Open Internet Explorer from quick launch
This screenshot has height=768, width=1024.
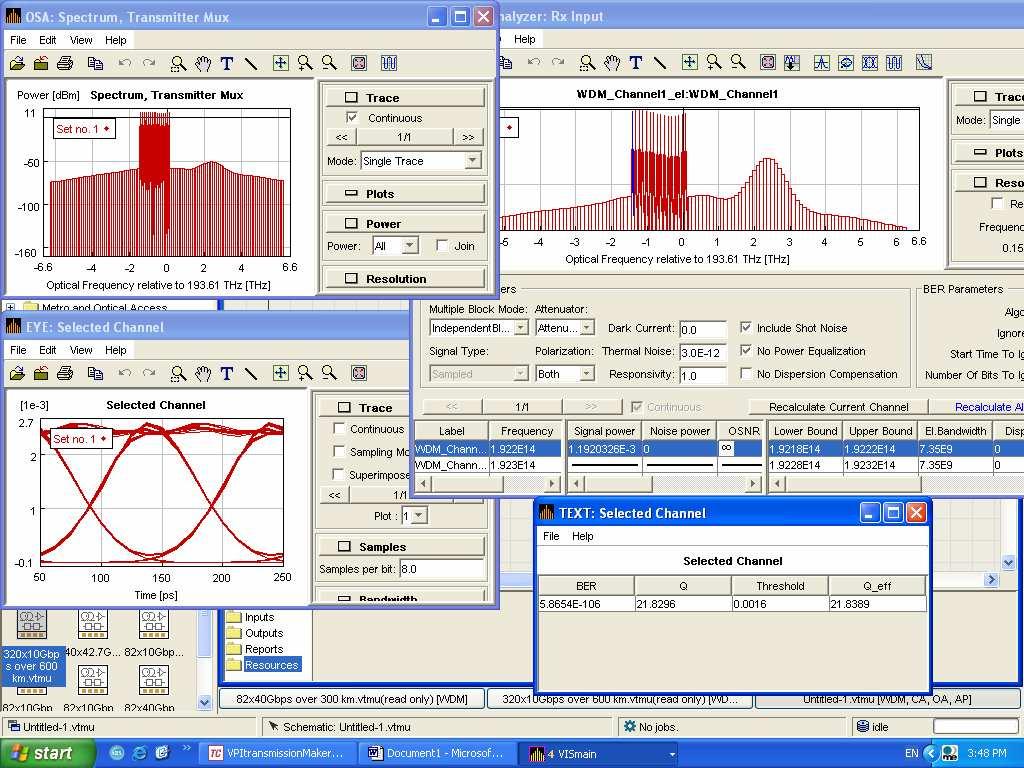(140, 753)
